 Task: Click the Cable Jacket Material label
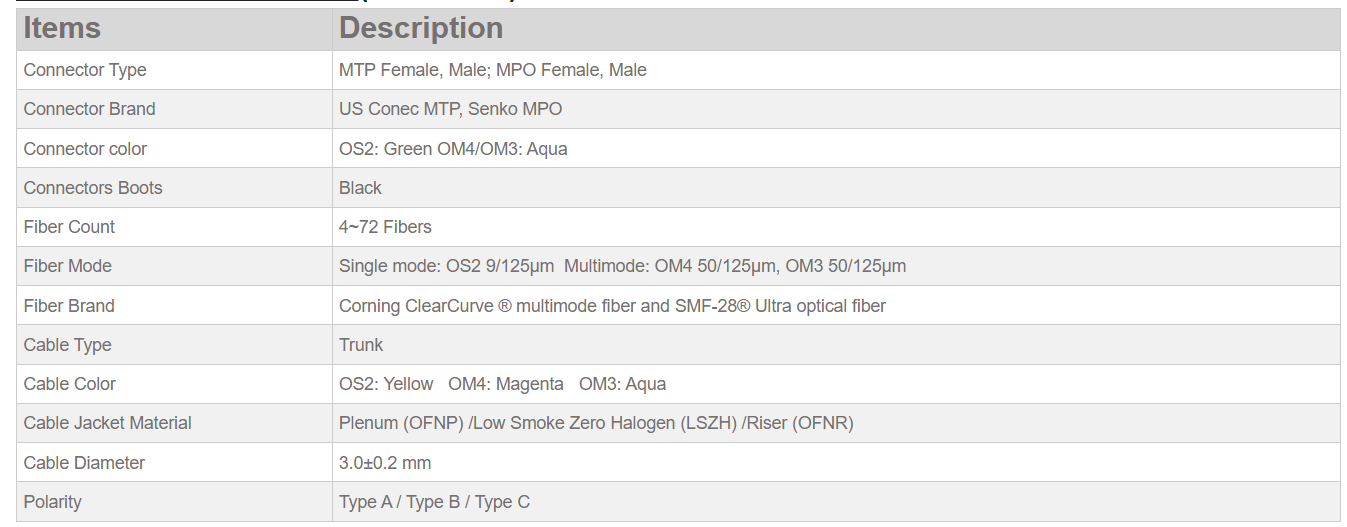(x=107, y=423)
